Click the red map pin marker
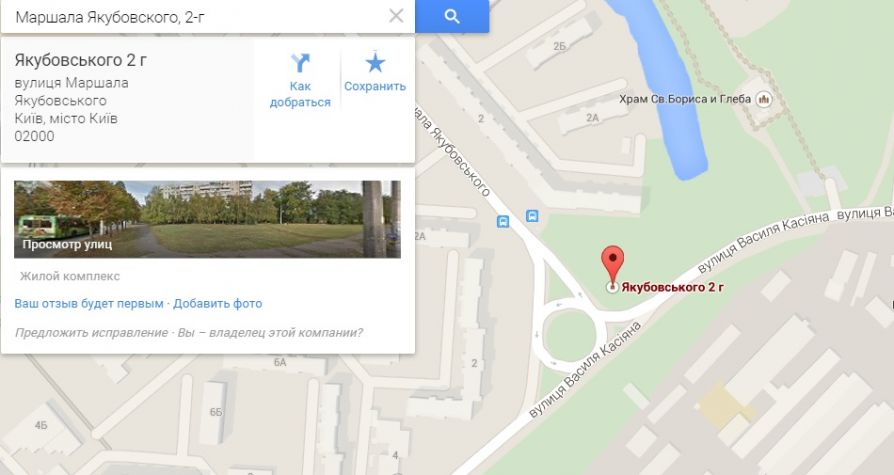894x475 pixels. click(x=612, y=267)
